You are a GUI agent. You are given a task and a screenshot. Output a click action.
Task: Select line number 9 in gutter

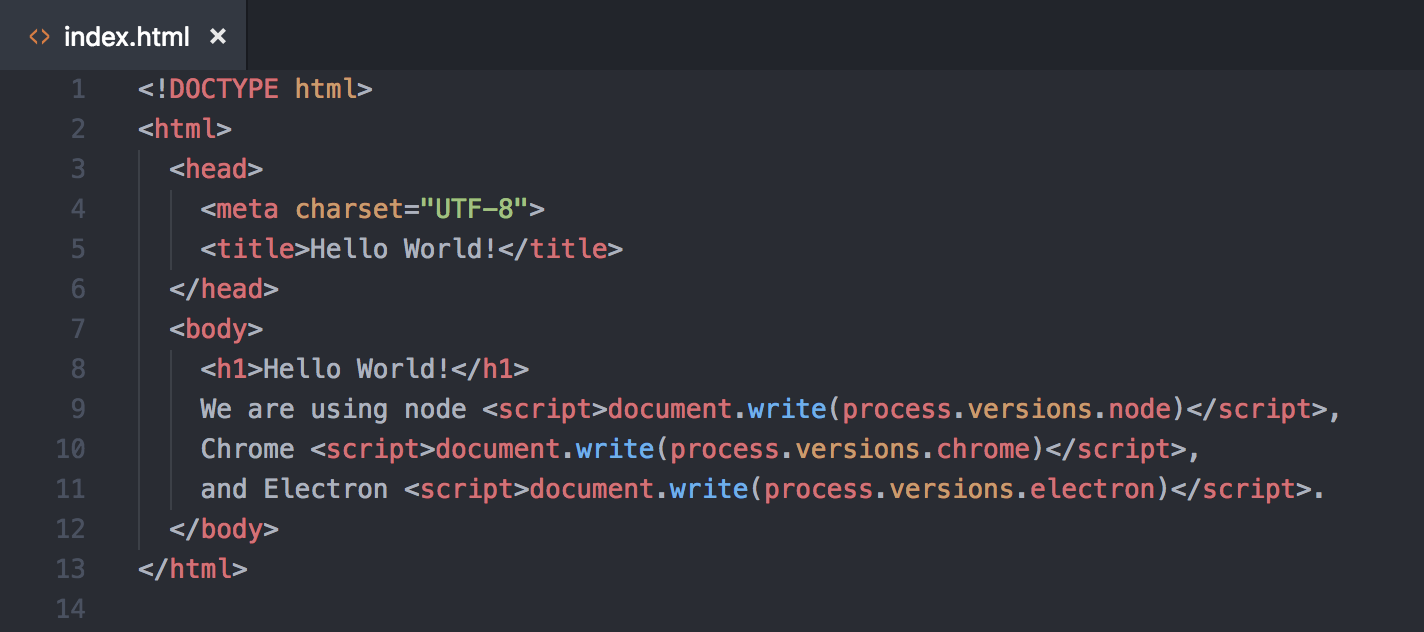(x=78, y=409)
